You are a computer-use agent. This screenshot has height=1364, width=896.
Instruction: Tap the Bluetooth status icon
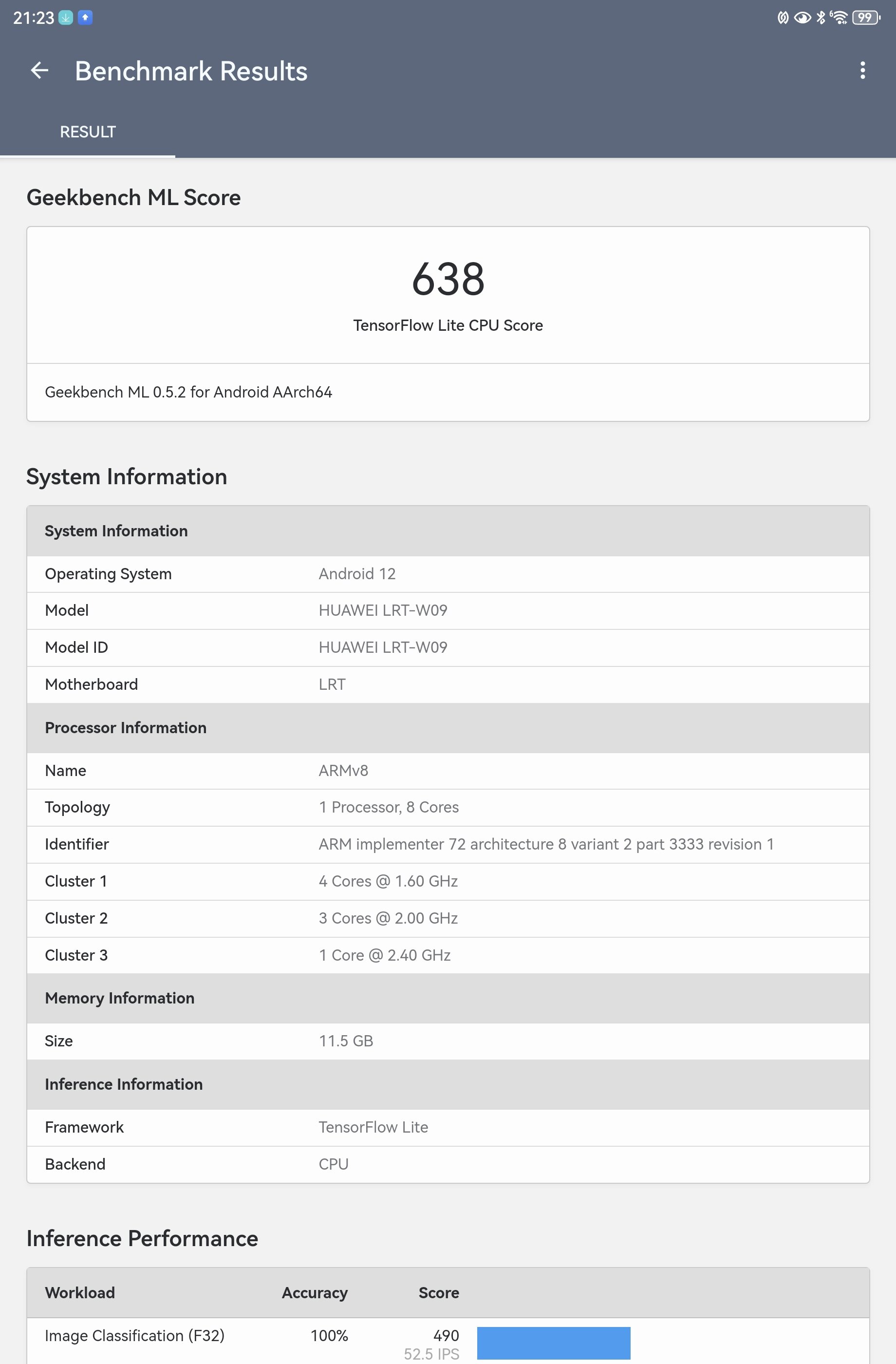(x=821, y=18)
